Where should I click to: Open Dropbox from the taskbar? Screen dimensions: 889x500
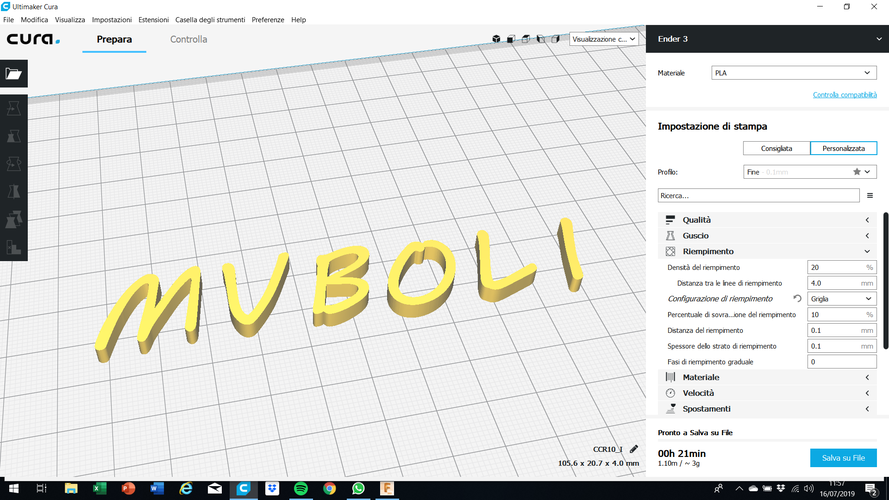[x=272, y=488]
